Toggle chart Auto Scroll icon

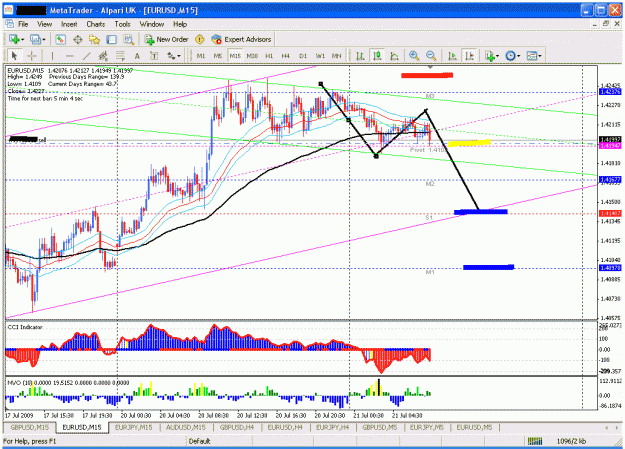point(452,56)
